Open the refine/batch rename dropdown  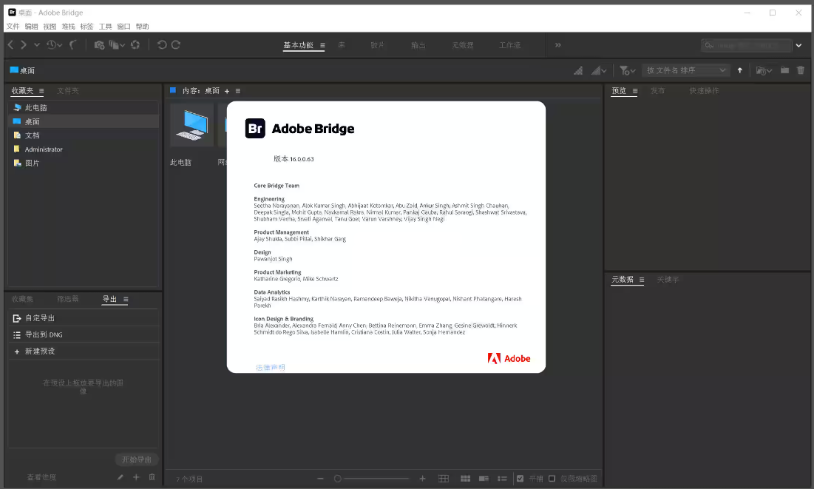pos(117,45)
